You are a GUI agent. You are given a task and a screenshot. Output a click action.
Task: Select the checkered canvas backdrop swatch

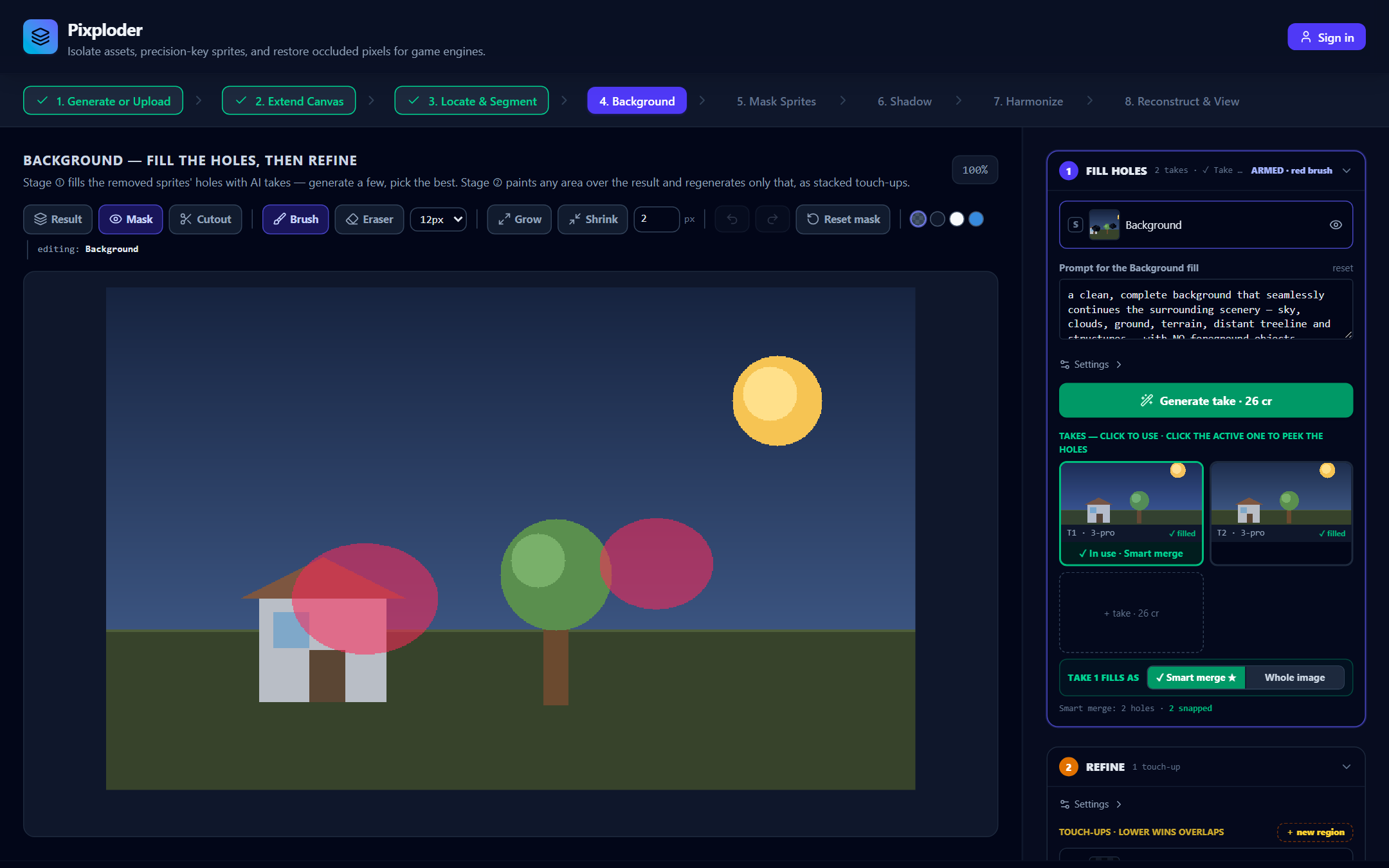(x=918, y=219)
